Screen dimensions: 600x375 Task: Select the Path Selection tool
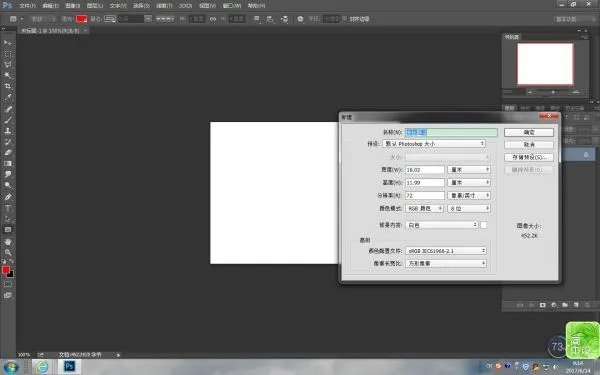(8, 219)
